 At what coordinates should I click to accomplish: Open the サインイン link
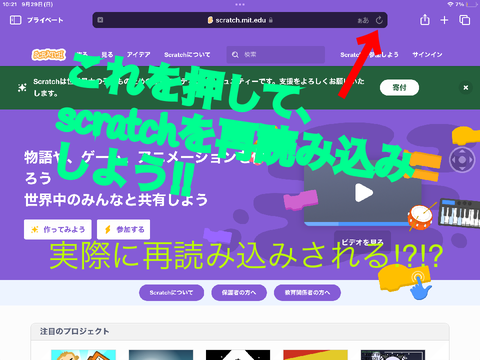point(427,55)
